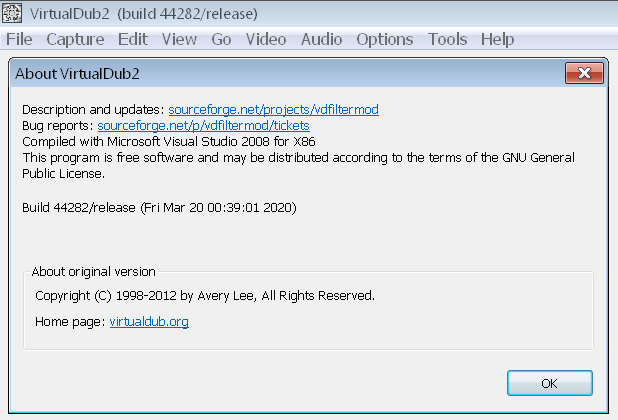The width and height of the screenshot is (618, 420).
Task: Open the View menu
Action: [179, 40]
